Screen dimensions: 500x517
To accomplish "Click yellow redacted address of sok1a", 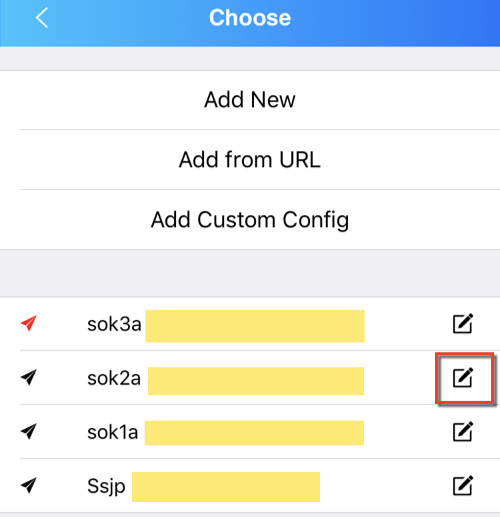I will click(x=254, y=433).
